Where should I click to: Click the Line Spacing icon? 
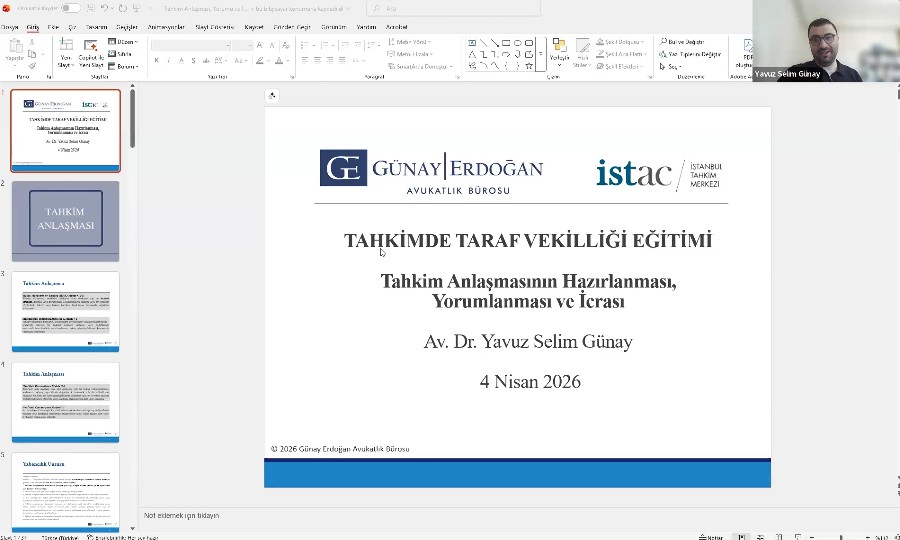click(372, 45)
